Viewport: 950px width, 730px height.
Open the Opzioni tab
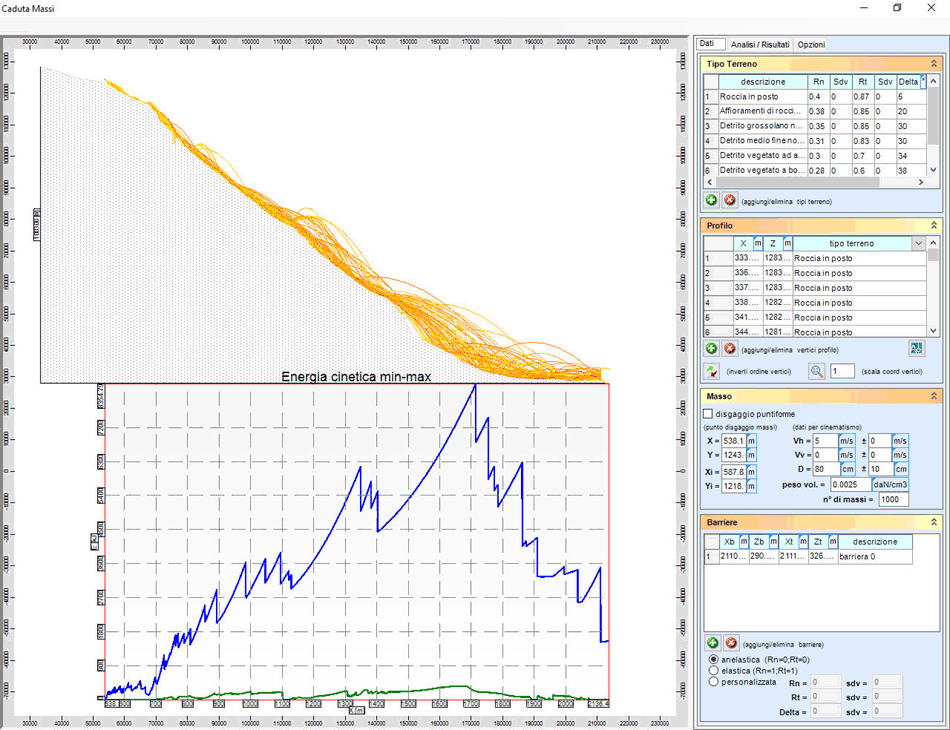pyautogui.click(x=811, y=45)
